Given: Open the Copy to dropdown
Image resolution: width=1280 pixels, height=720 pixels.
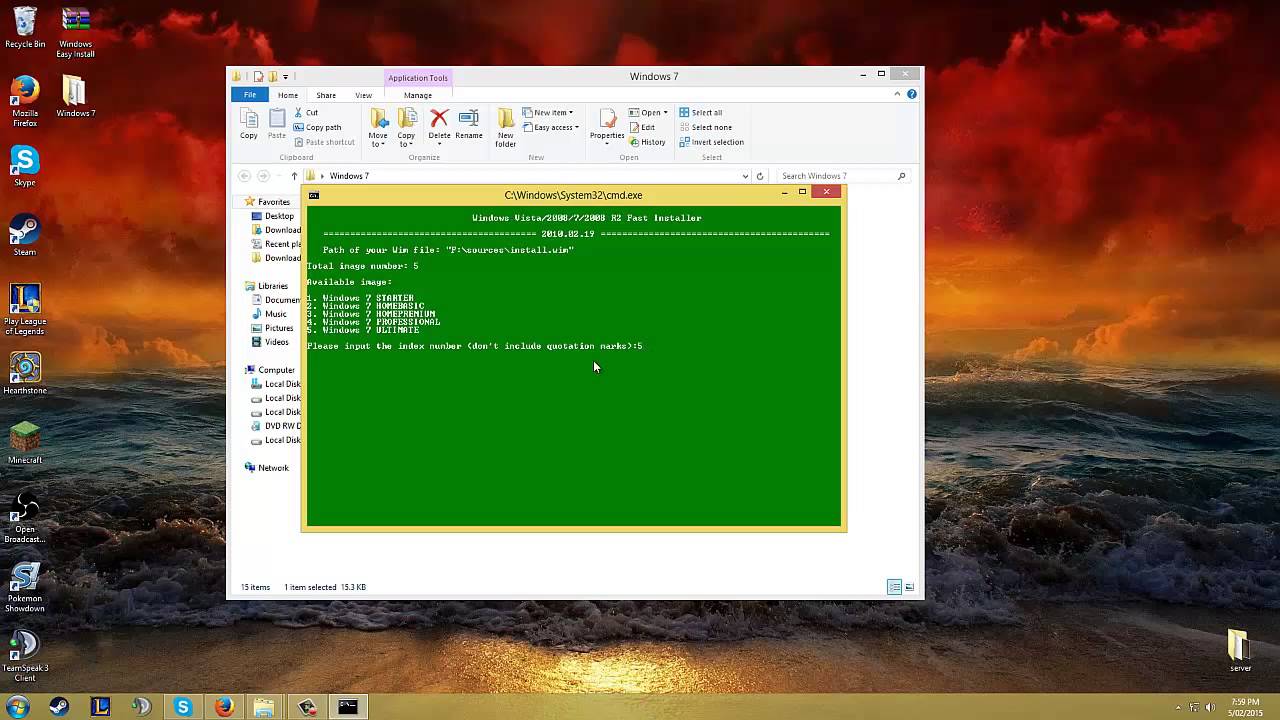Looking at the screenshot, I should click(x=406, y=128).
